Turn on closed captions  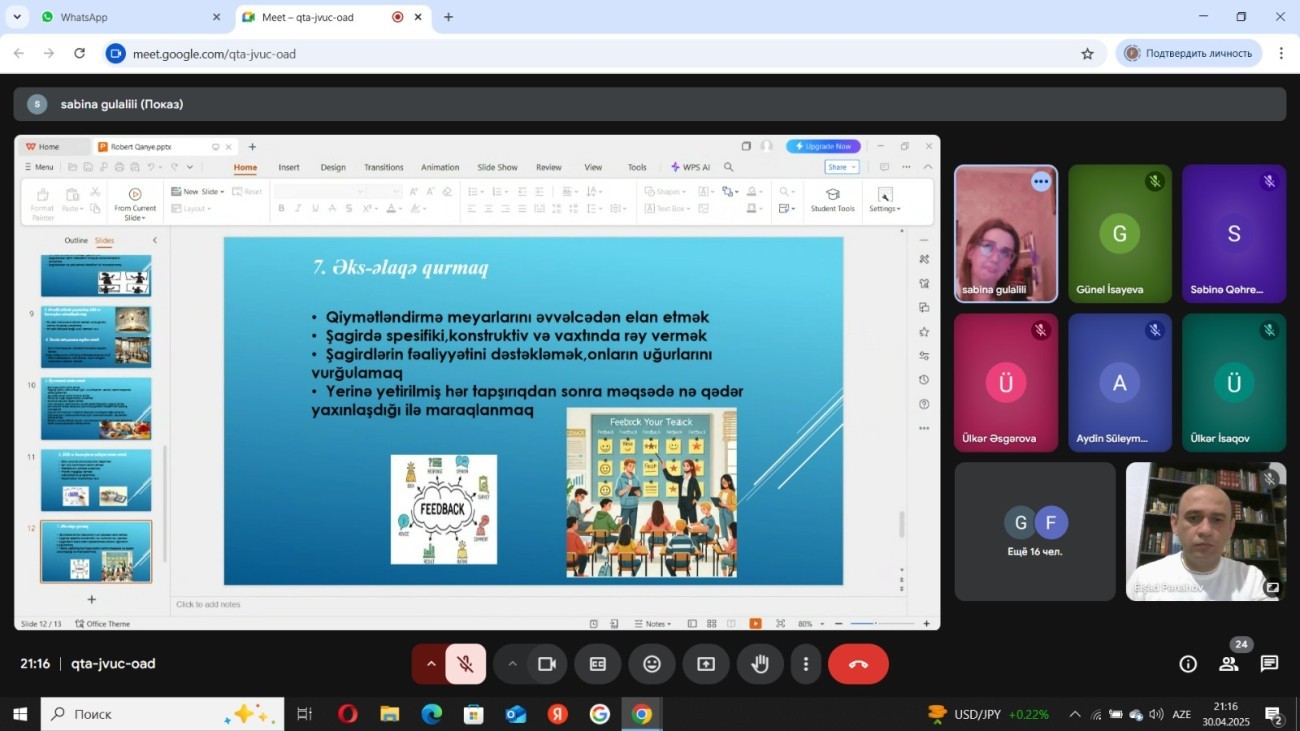pos(598,664)
